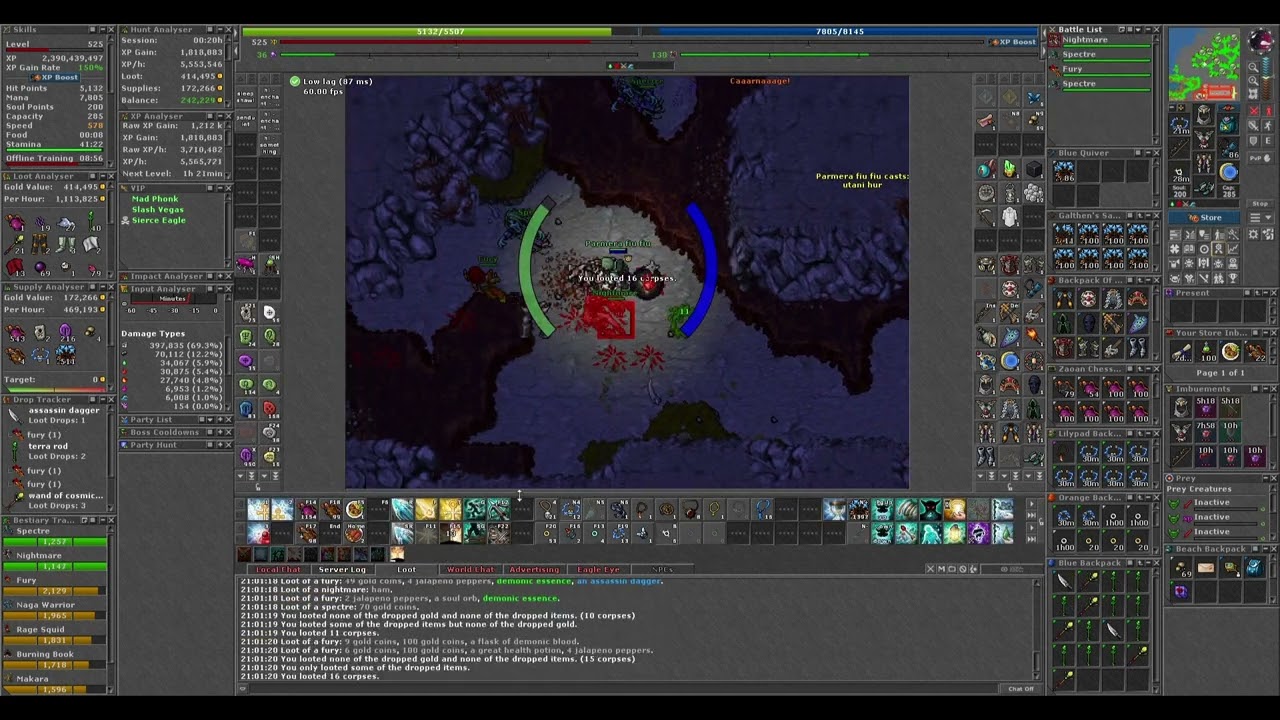This screenshot has width=1280, height=720.
Task: Open the trophy icon in the widget grid
Action: (1232, 277)
